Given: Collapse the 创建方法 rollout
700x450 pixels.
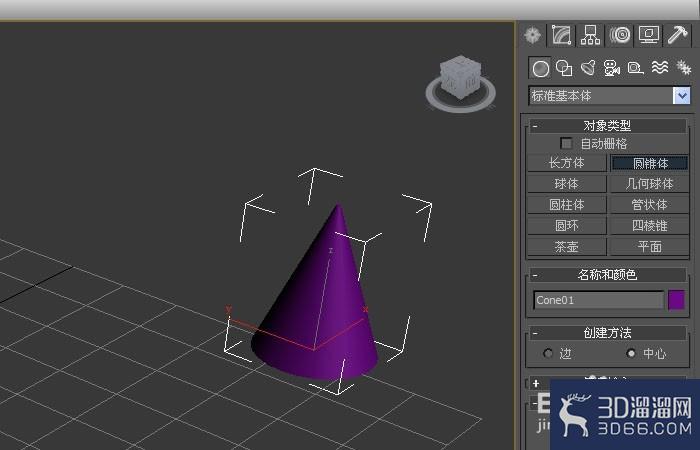Looking at the screenshot, I should pyautogui.click(x=607, y=333).
